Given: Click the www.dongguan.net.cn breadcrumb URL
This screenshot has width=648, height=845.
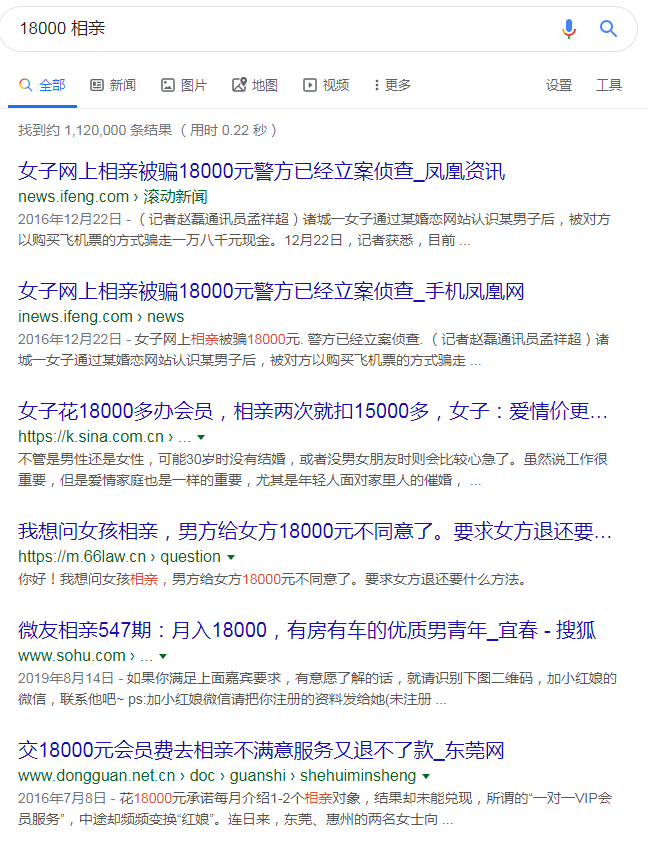Looking at the screenshot, I should coord(217,776).
